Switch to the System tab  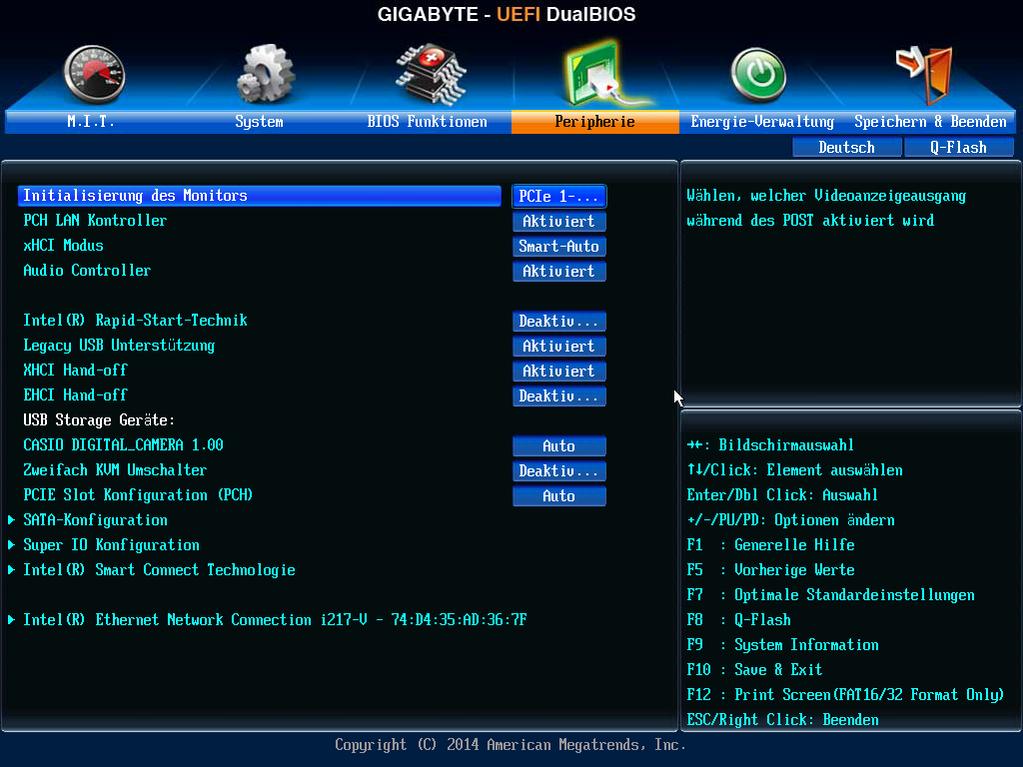(259, 121)
